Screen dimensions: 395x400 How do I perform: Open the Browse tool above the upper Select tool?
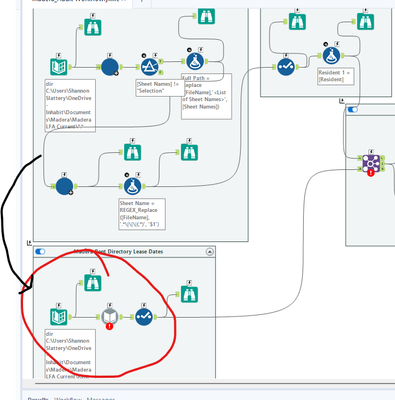click(297, 21)
